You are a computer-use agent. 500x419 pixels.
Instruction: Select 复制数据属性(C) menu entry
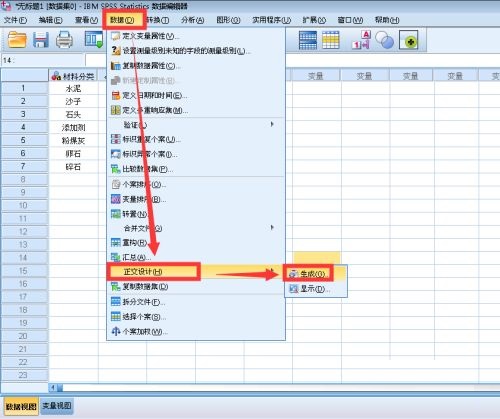(x=196, y=66)
